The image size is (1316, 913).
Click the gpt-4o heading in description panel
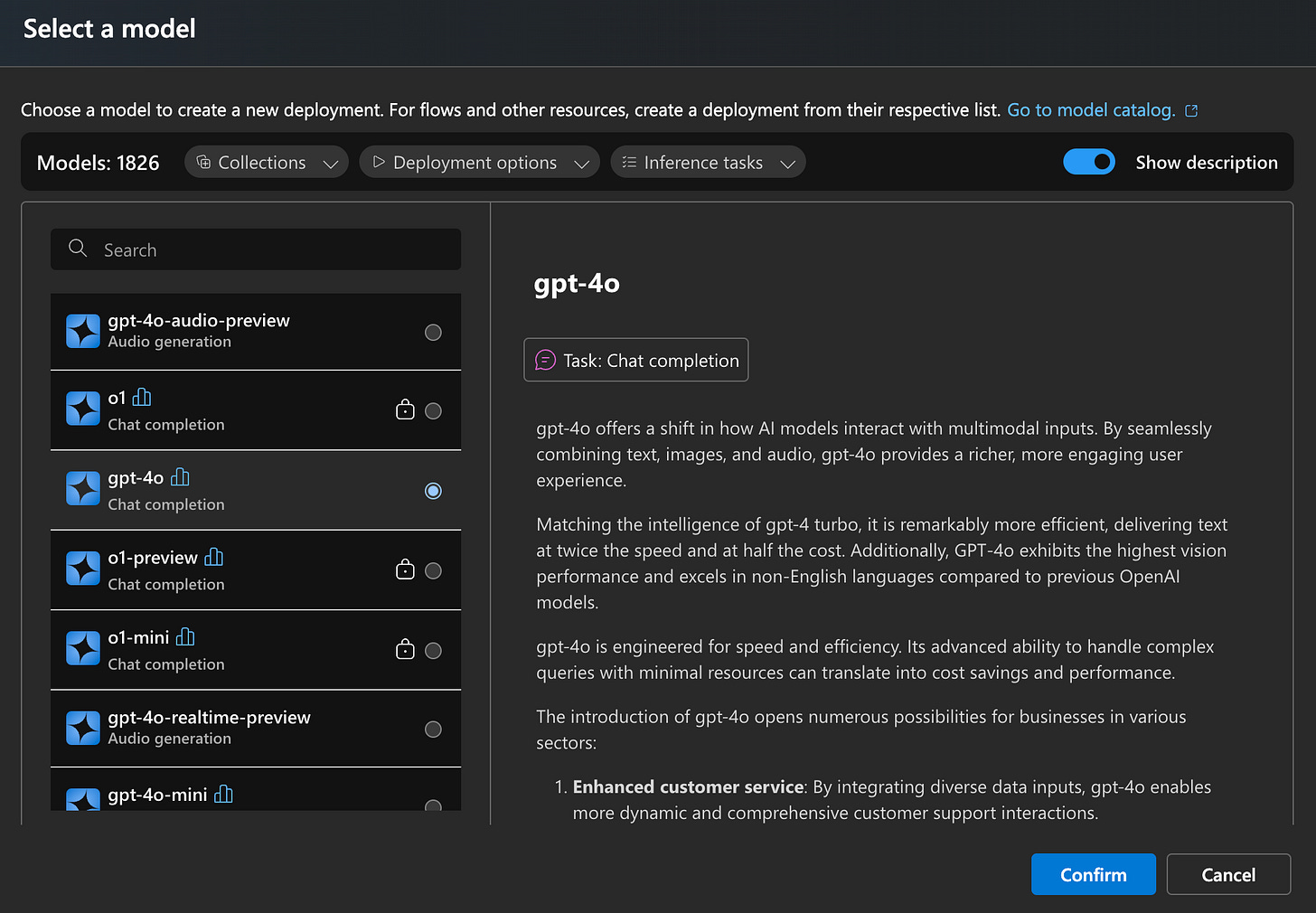coord(577,284)
